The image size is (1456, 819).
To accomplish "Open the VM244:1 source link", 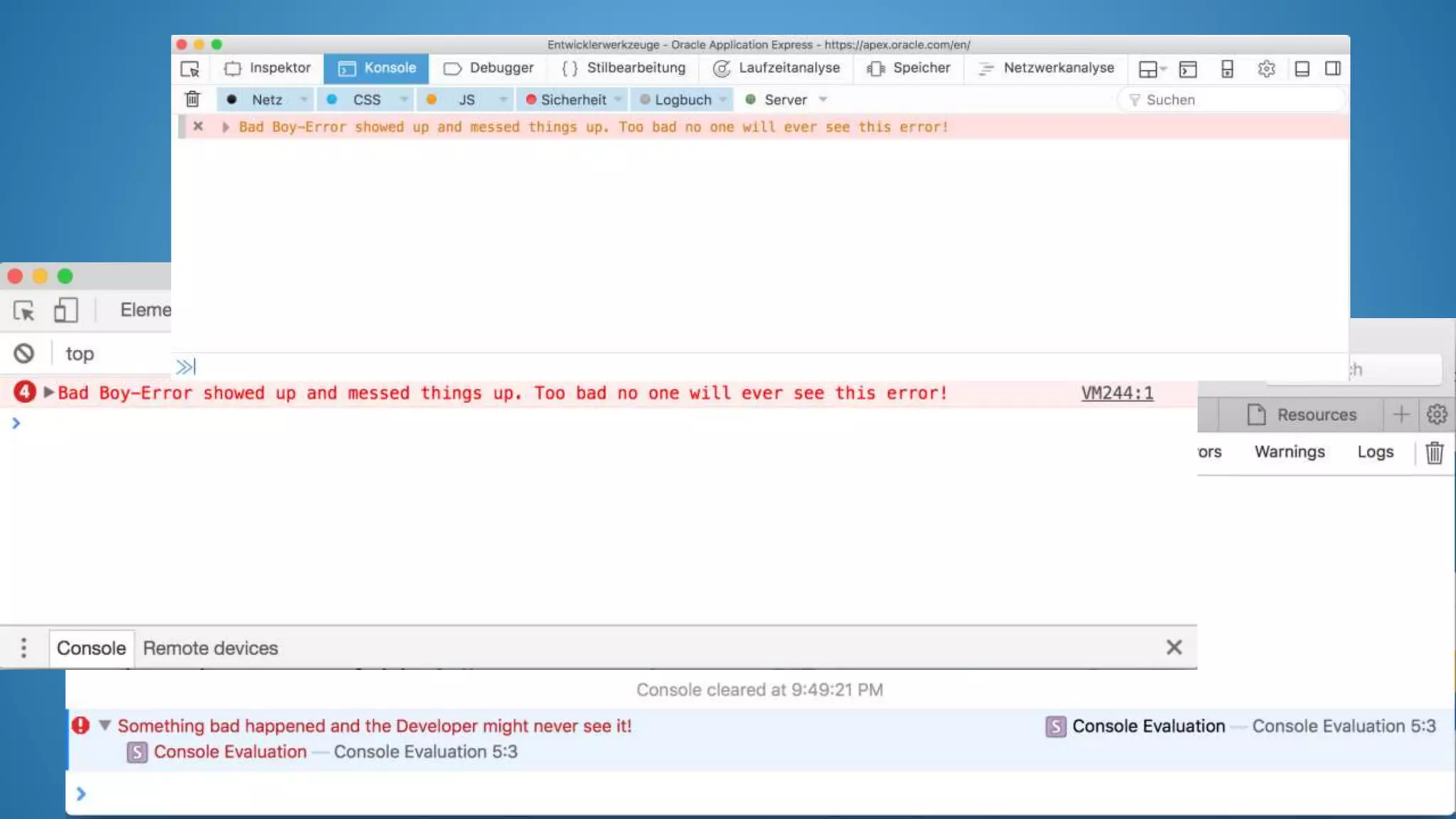I will [x=1117, y=393].
